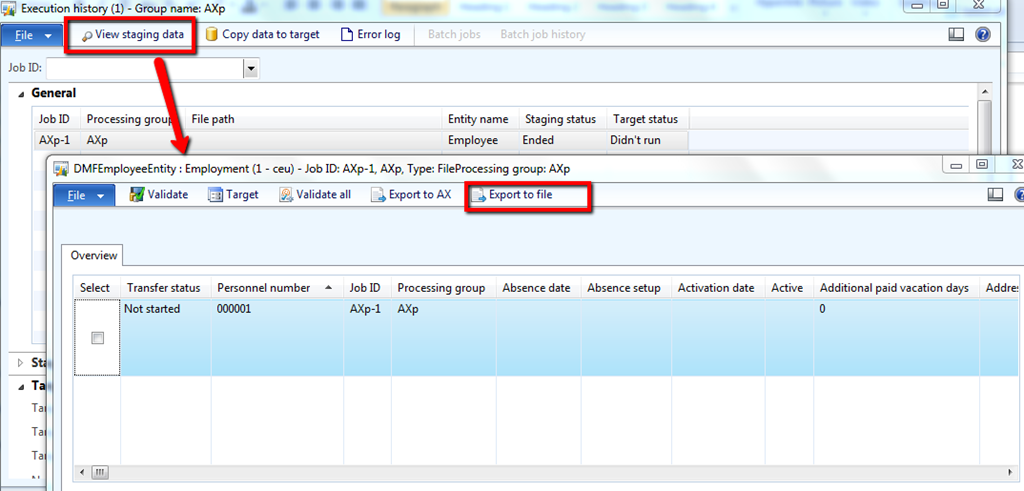Click Processing group header in General grid

(x=133, y=119)
